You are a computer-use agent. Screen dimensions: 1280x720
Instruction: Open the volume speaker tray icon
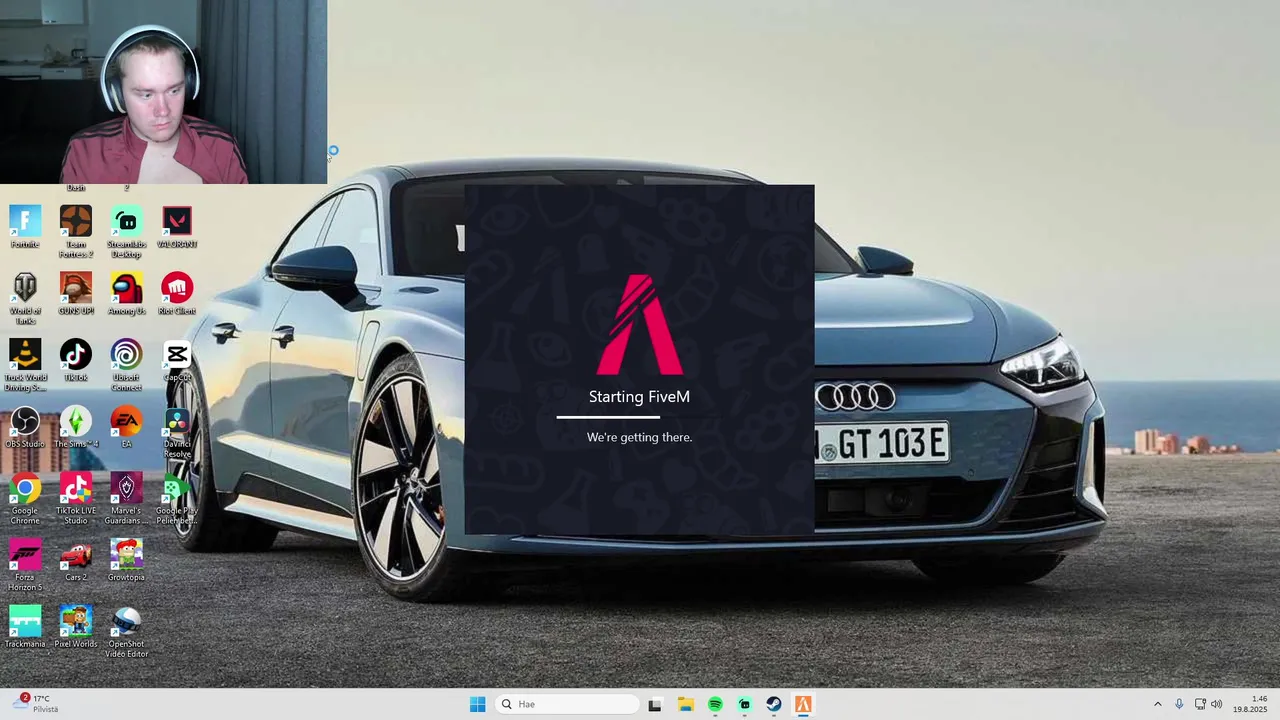pos(1217,704)
